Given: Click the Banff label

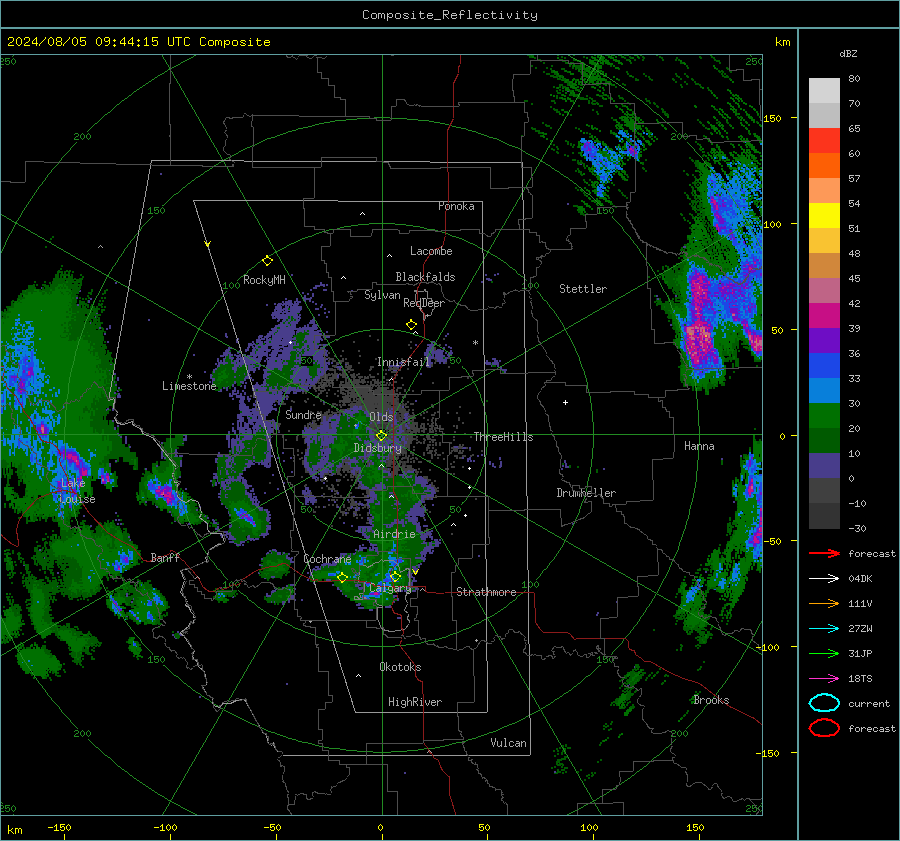Looking at the screenshot, I should [165, 557].
